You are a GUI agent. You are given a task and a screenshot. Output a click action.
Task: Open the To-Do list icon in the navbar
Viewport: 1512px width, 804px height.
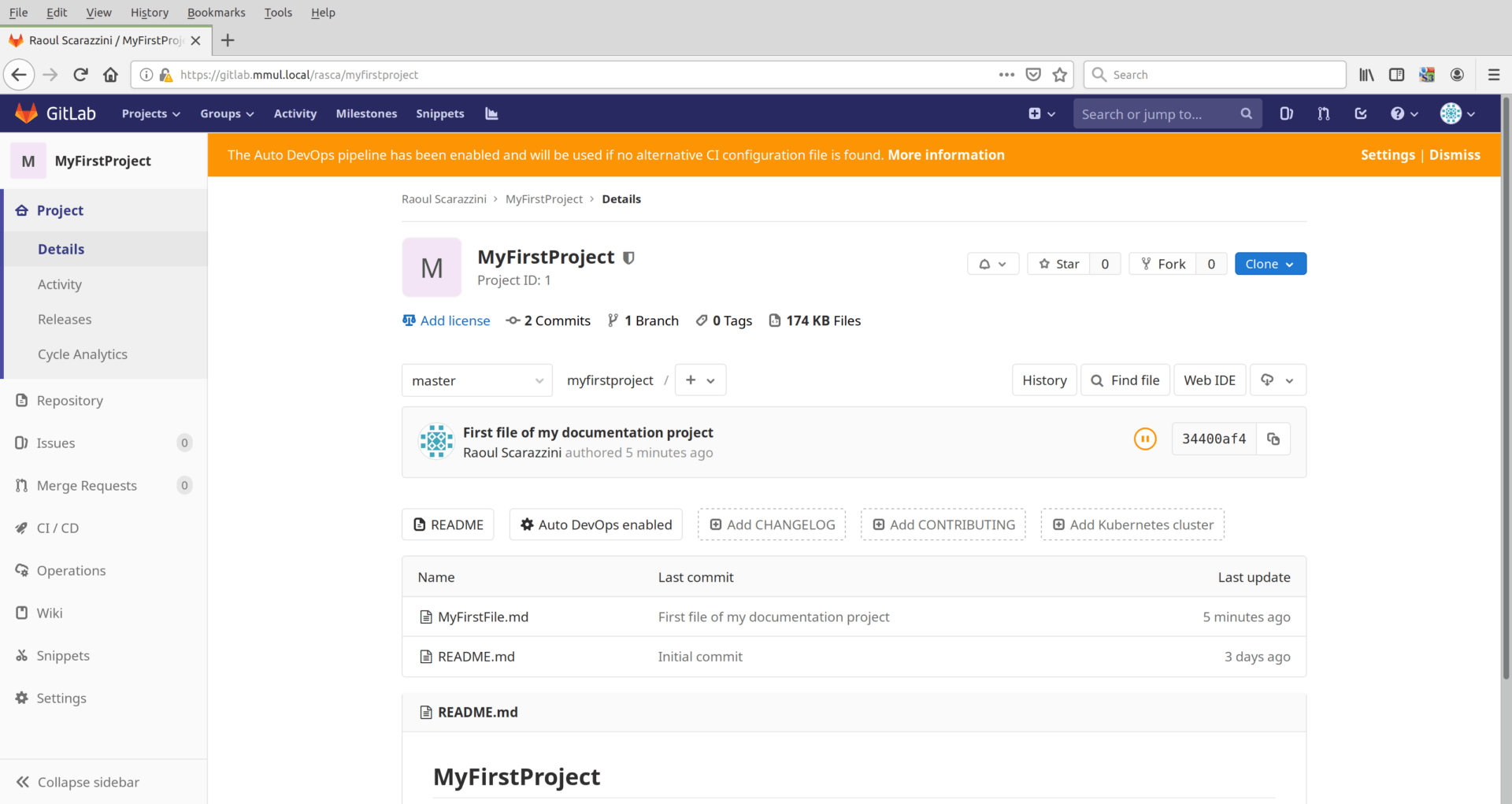coord(1361,113)
